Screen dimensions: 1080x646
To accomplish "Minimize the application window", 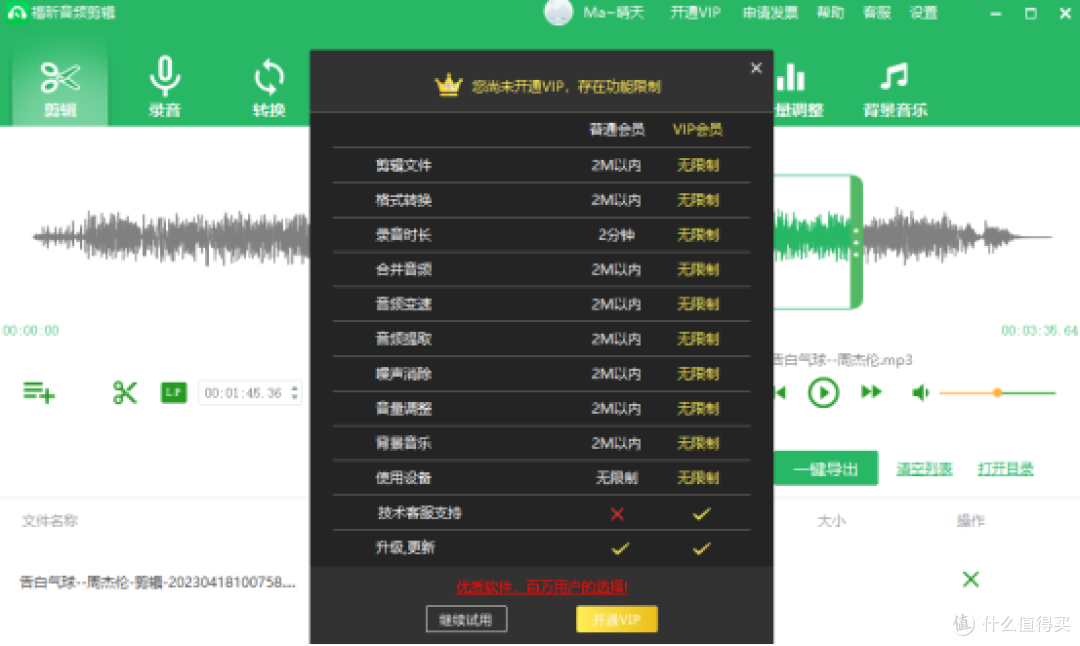I will (995, 13).
